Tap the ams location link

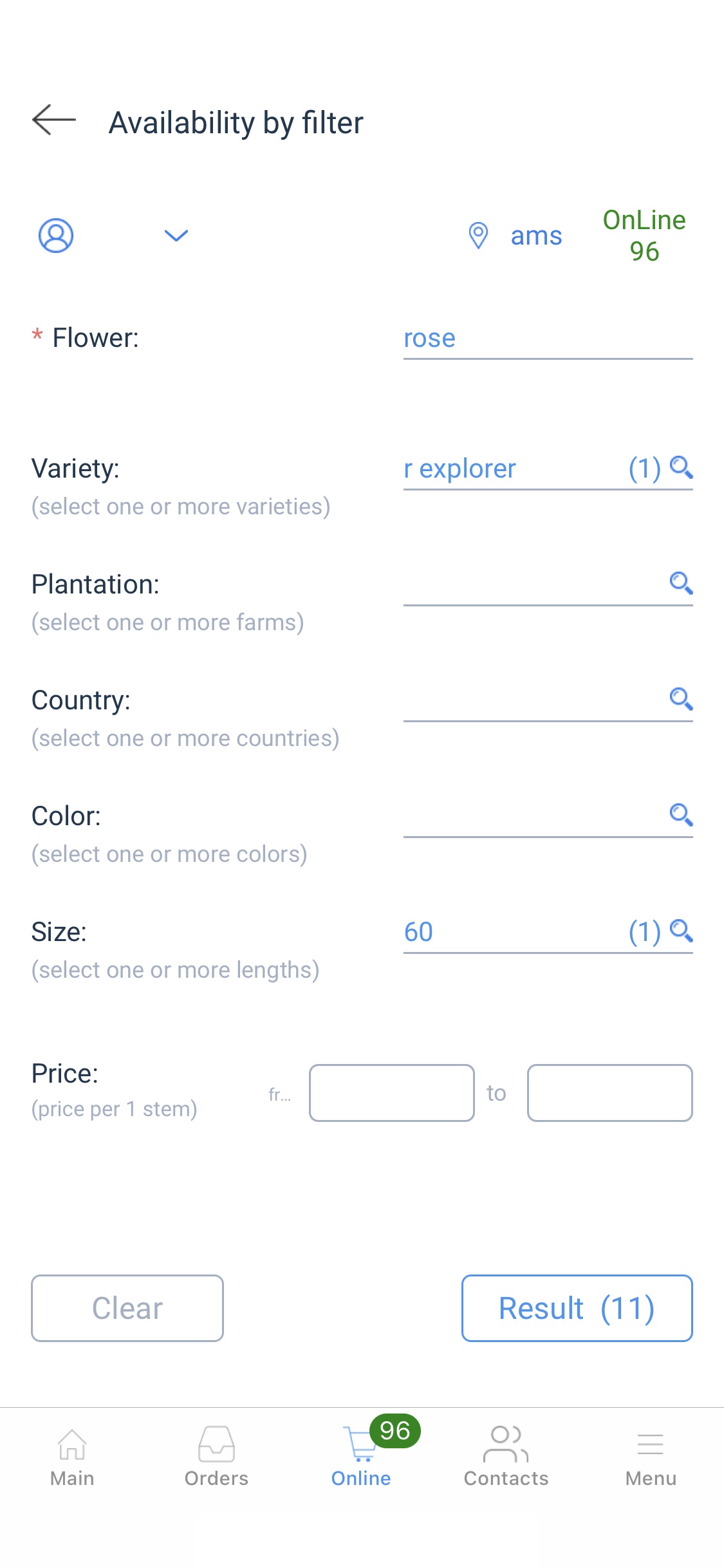(x=536, y=236)
